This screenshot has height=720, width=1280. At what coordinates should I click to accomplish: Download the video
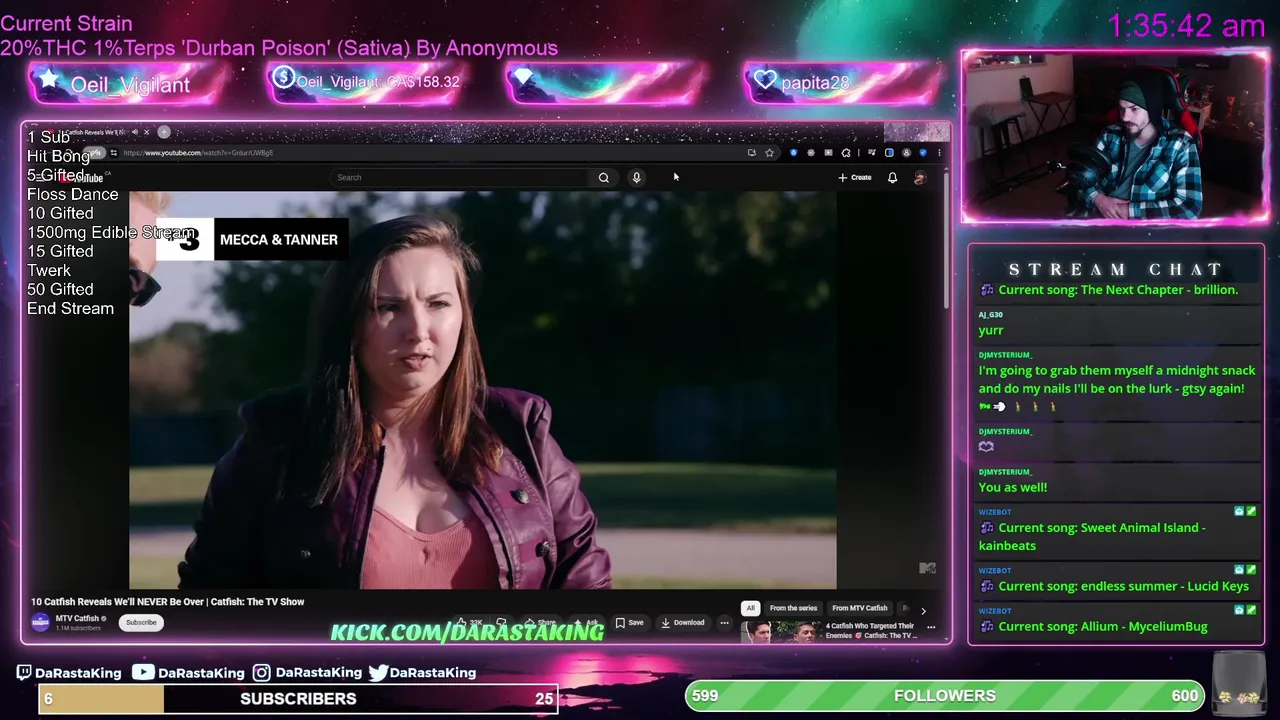[x=683, y=622]
